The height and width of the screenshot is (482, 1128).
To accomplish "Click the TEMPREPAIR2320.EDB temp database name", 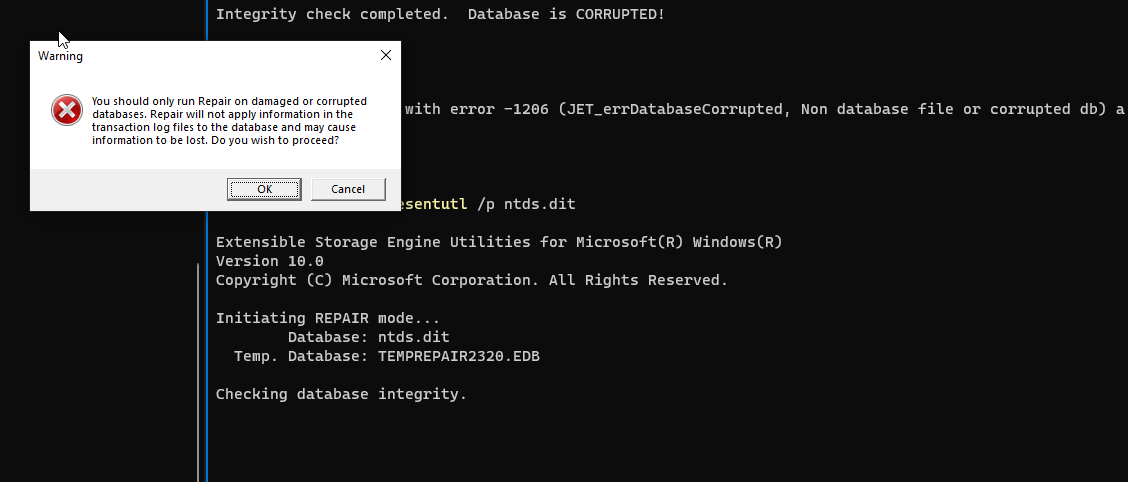I will [458, 356].
